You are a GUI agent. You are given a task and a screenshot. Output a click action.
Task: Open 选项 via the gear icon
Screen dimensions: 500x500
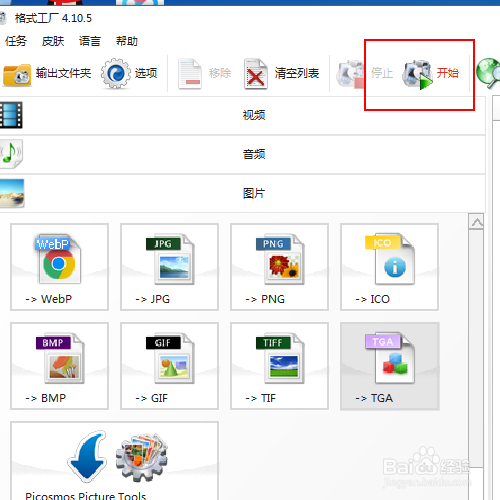(116, 73)
